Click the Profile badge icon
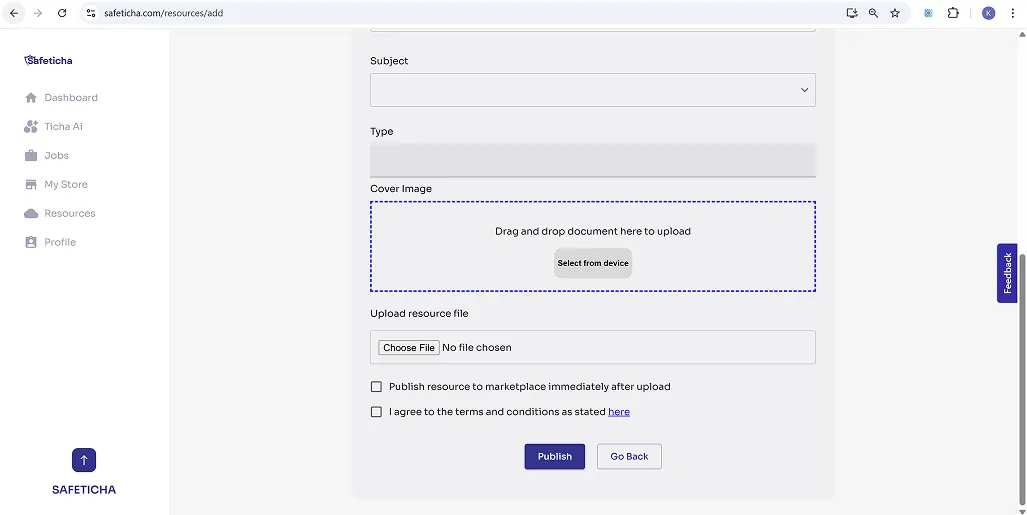The image size is (1027, 515). pyautogui.click(x=31, y=242)
